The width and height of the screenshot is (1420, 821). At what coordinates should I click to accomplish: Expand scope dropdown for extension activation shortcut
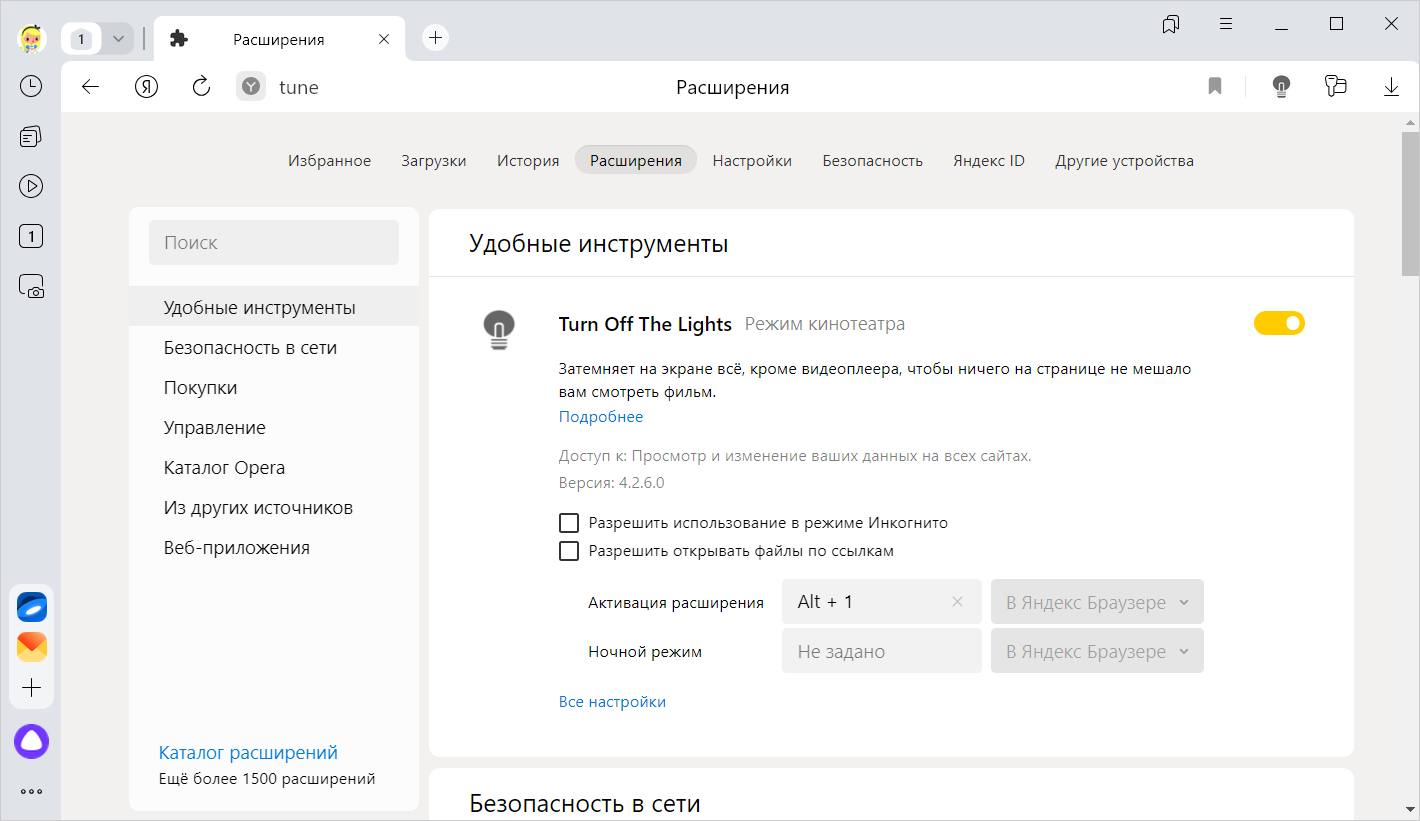1097,602
